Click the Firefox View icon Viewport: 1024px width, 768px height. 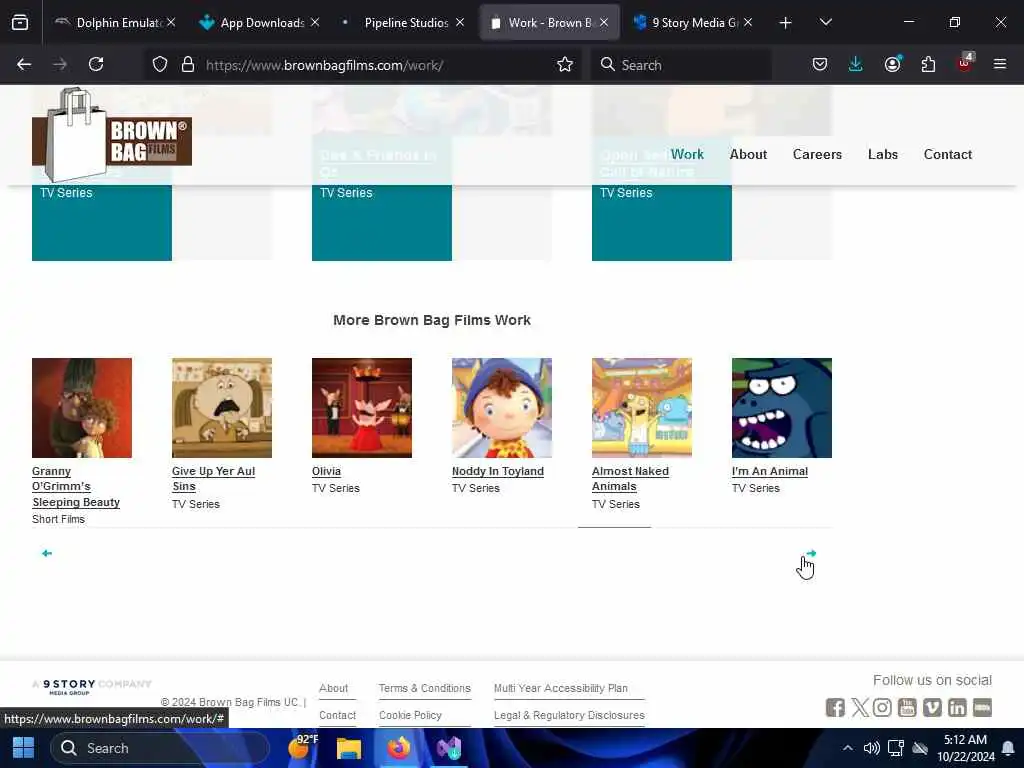point(20,23)
